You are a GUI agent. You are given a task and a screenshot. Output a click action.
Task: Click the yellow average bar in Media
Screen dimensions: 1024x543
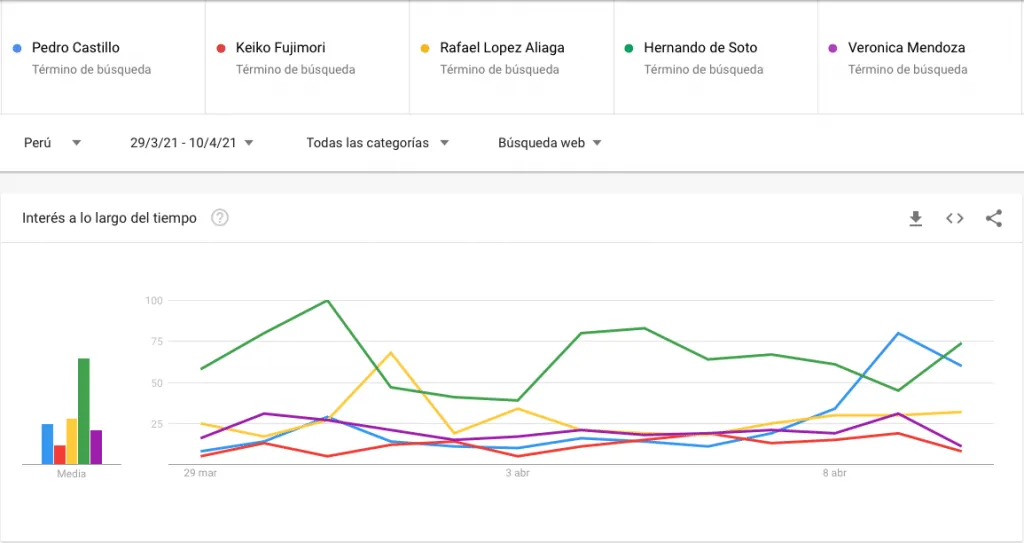(71, 441)
